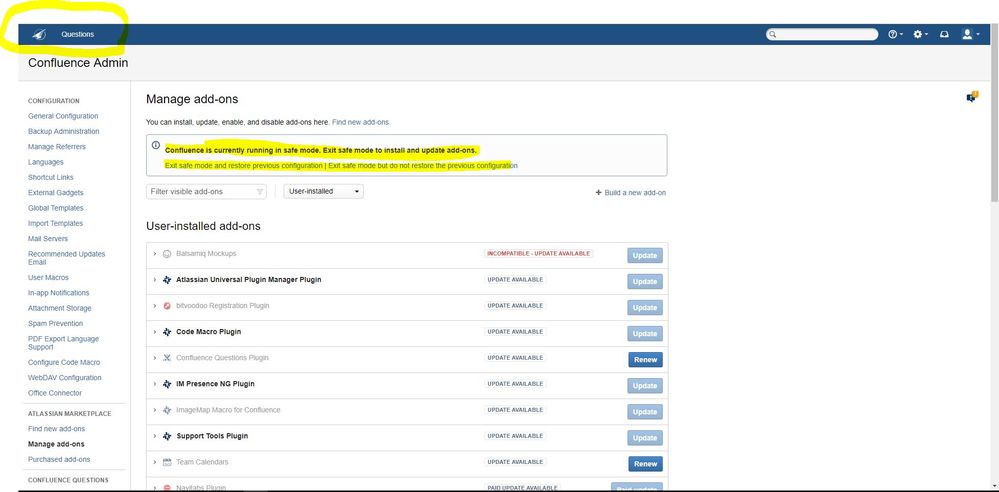999x492 pixels.
Task: Click the Confluence Questions Plugin icon
Action: (x=167, y=358)
